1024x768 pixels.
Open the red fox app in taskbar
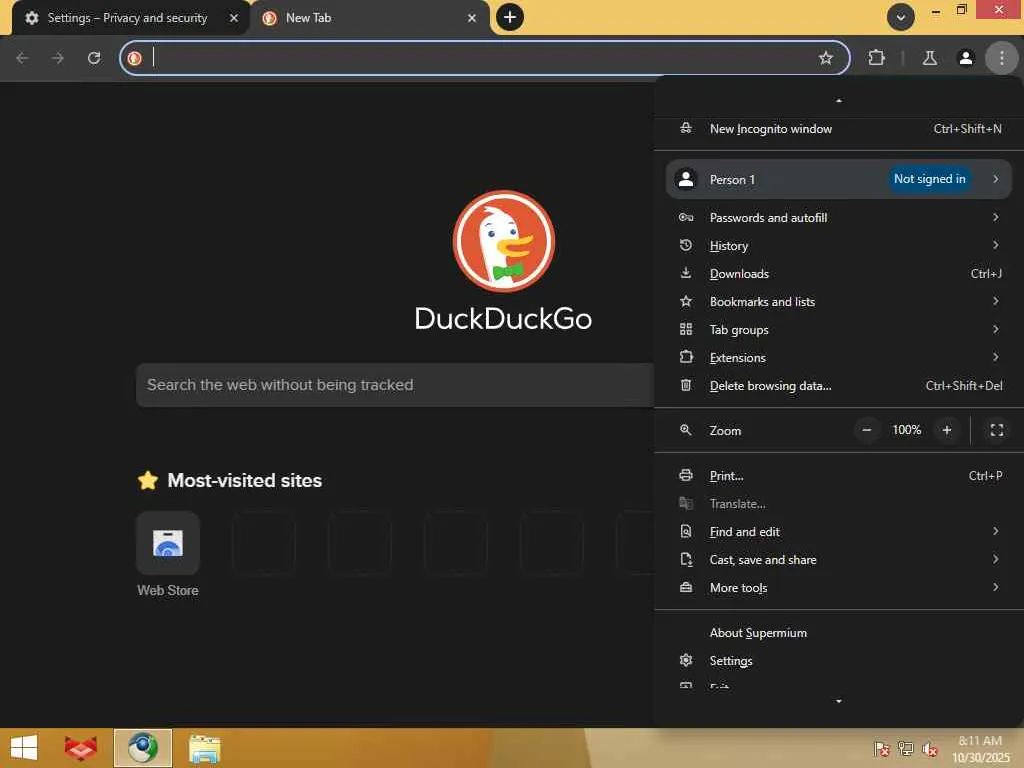tap(80, 748)
